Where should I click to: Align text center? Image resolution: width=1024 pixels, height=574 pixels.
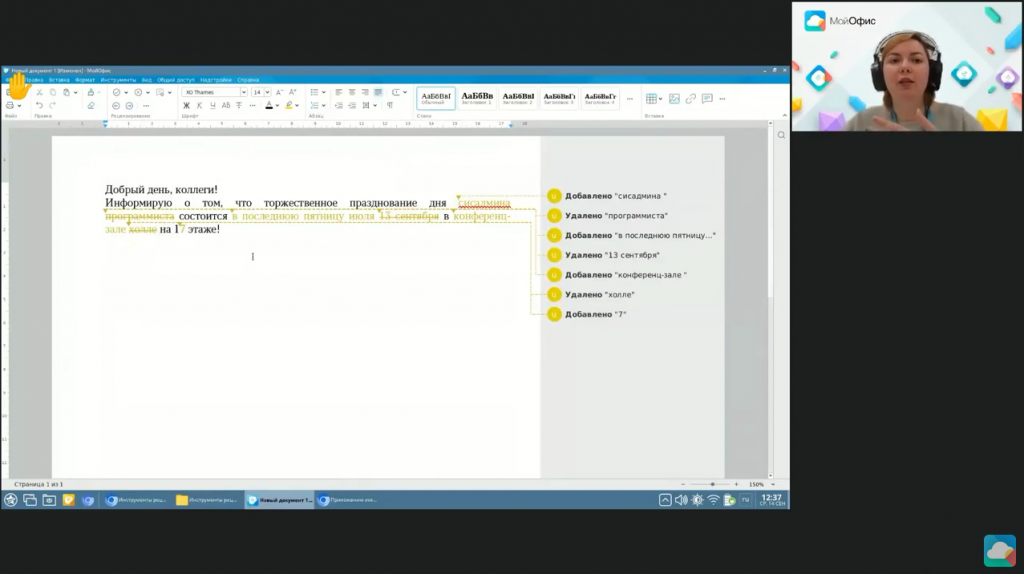[352, 93]
